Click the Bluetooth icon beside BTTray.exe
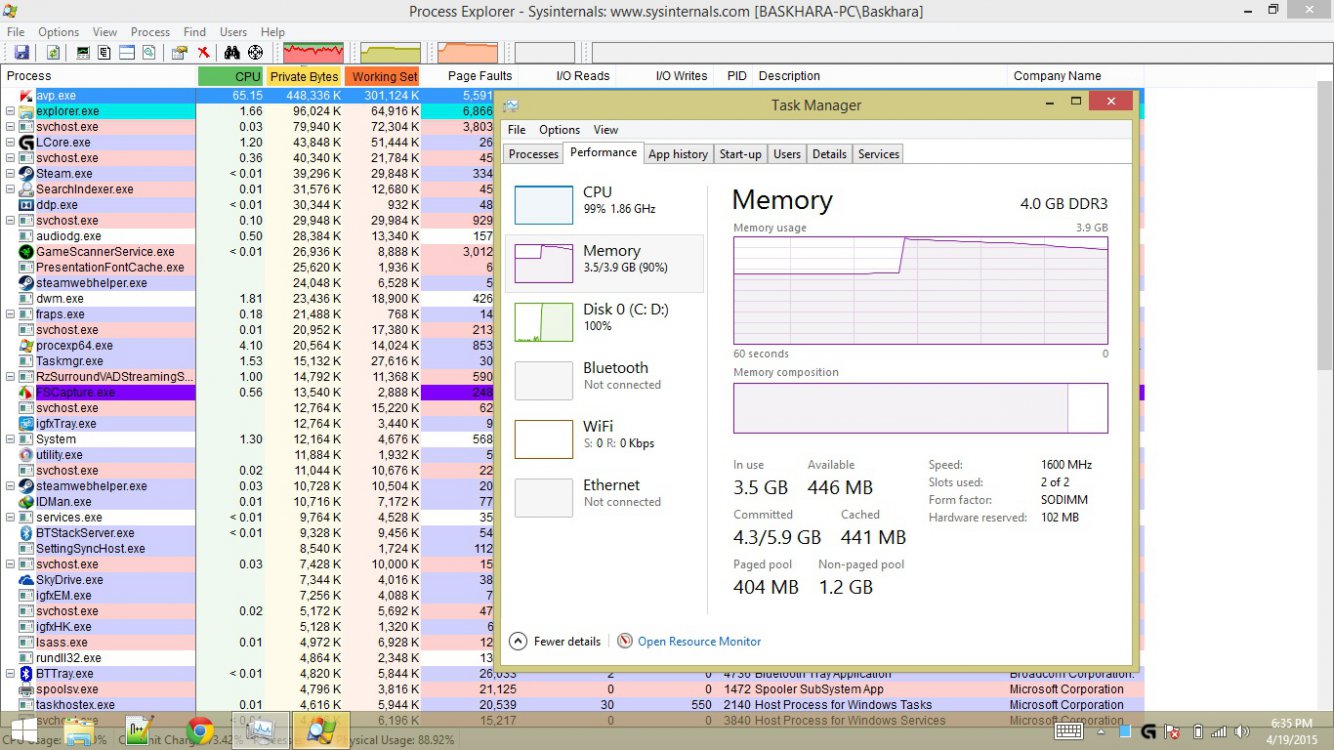Viewport: 1334px width, 750px height. 26,674
